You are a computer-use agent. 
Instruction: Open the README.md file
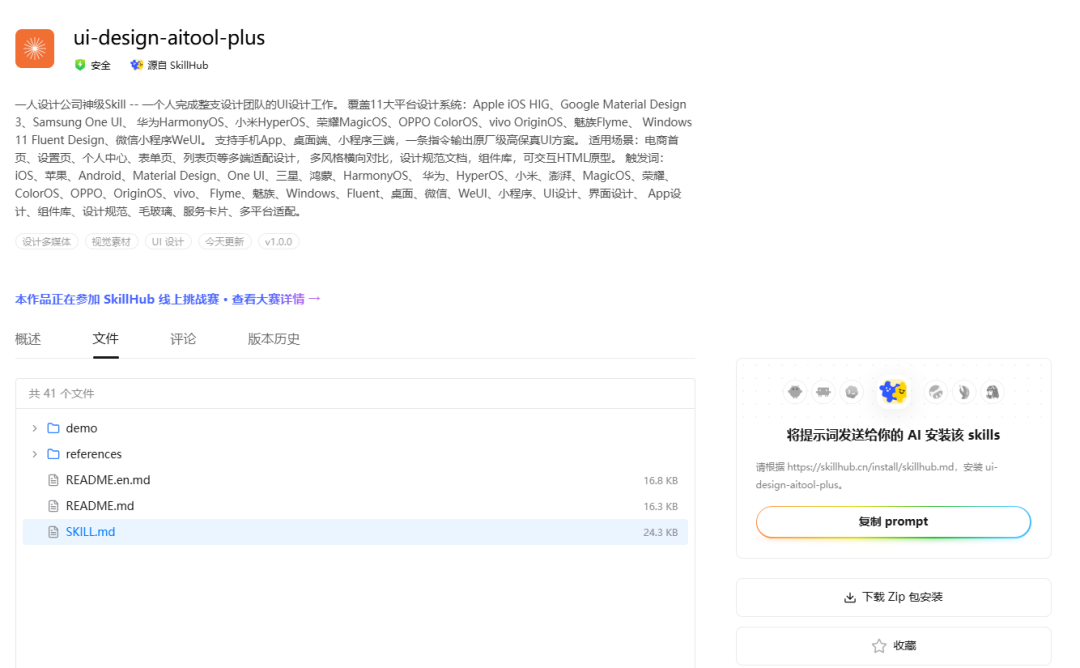[x=355, y=506]
